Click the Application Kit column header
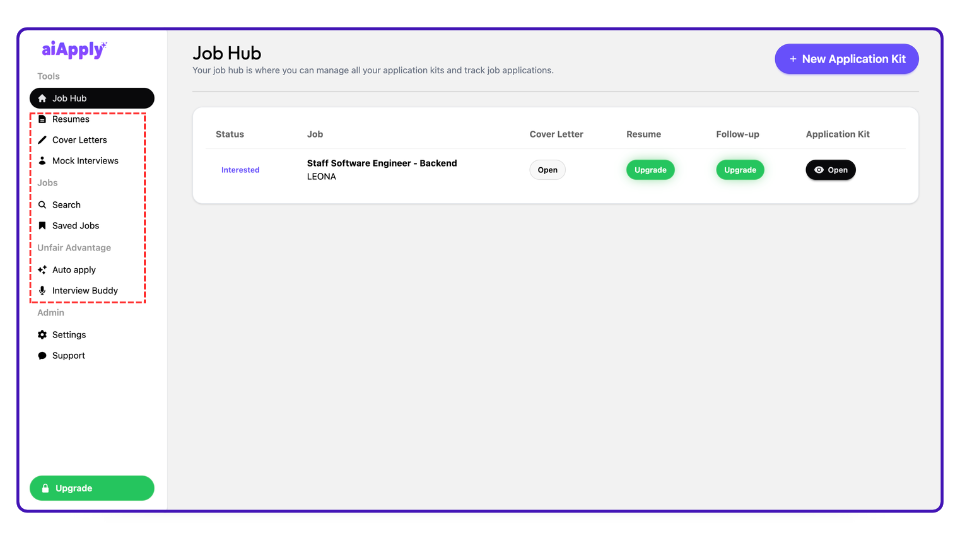Screen dimensions: 960x540 tap(838, 134)
